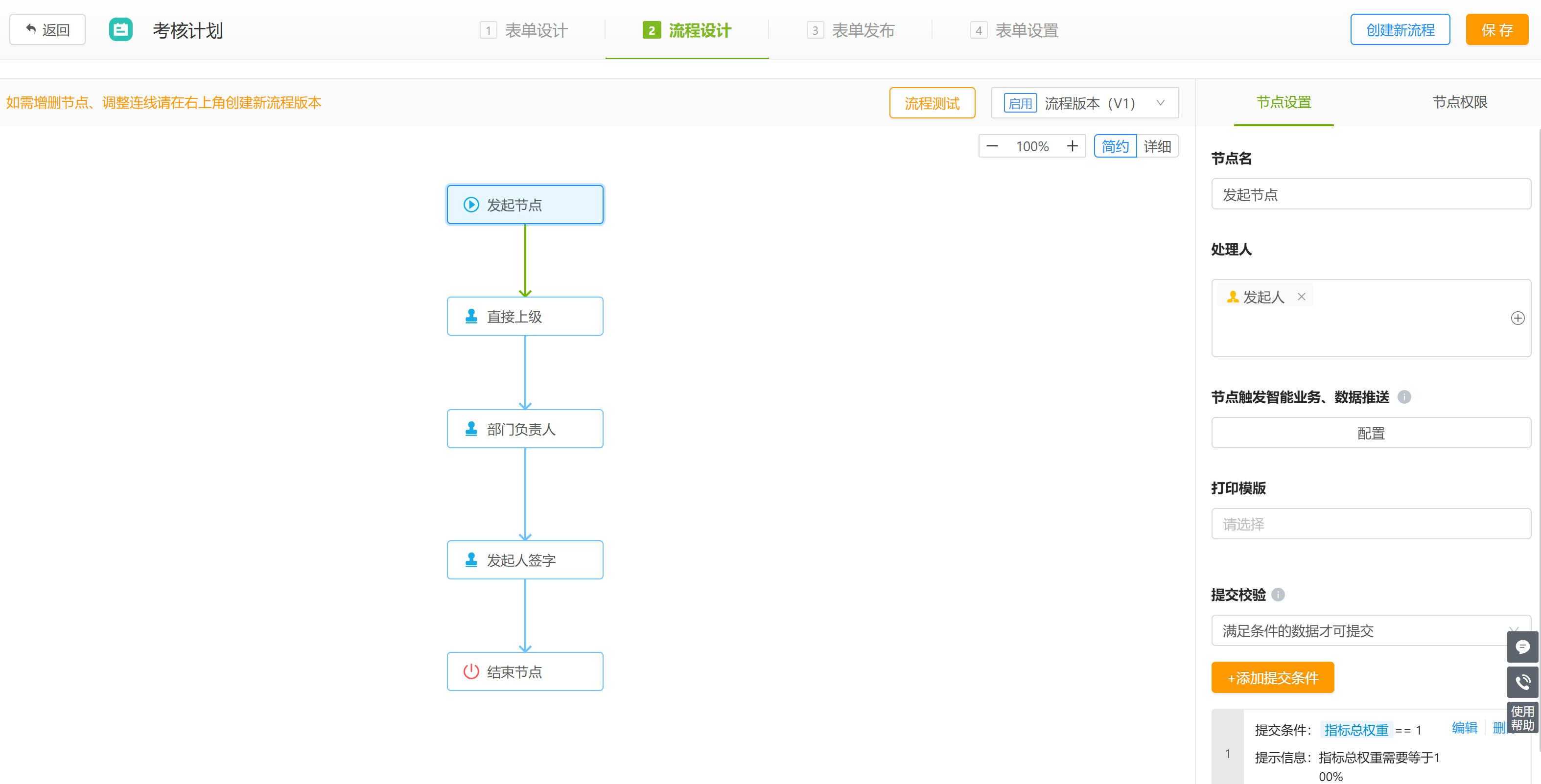The width and height of the screenshot is (1541, 784).
Task: Switch canvas to 详细 view mode
Action: click(x=1157, y=146)
